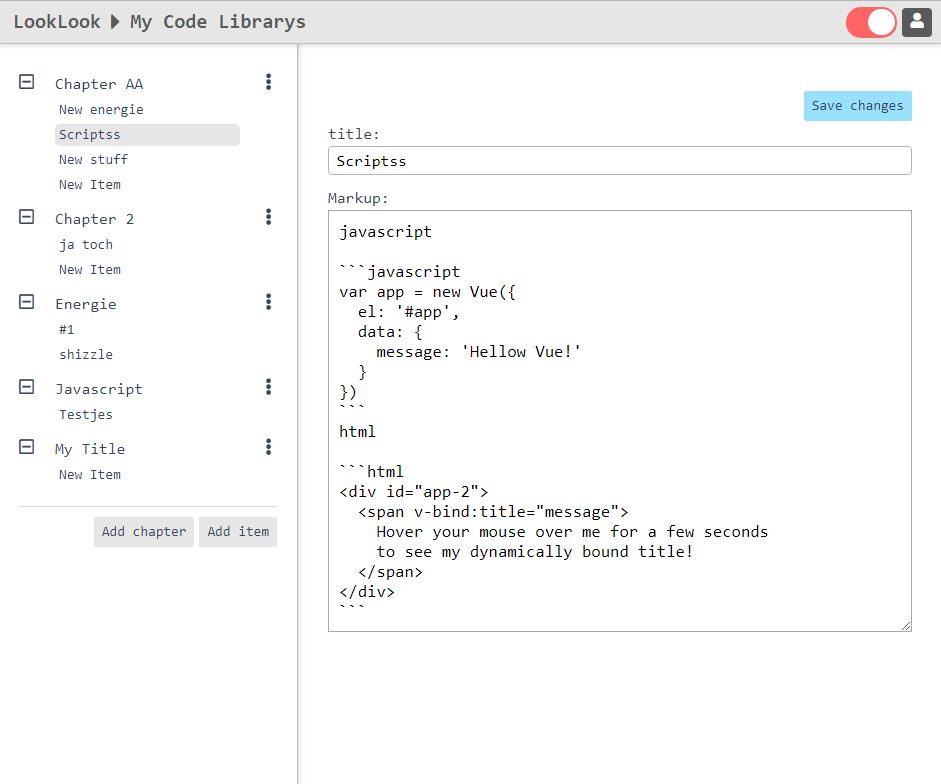Select the ja toch item
941x784 pixels.
(86, 245)
